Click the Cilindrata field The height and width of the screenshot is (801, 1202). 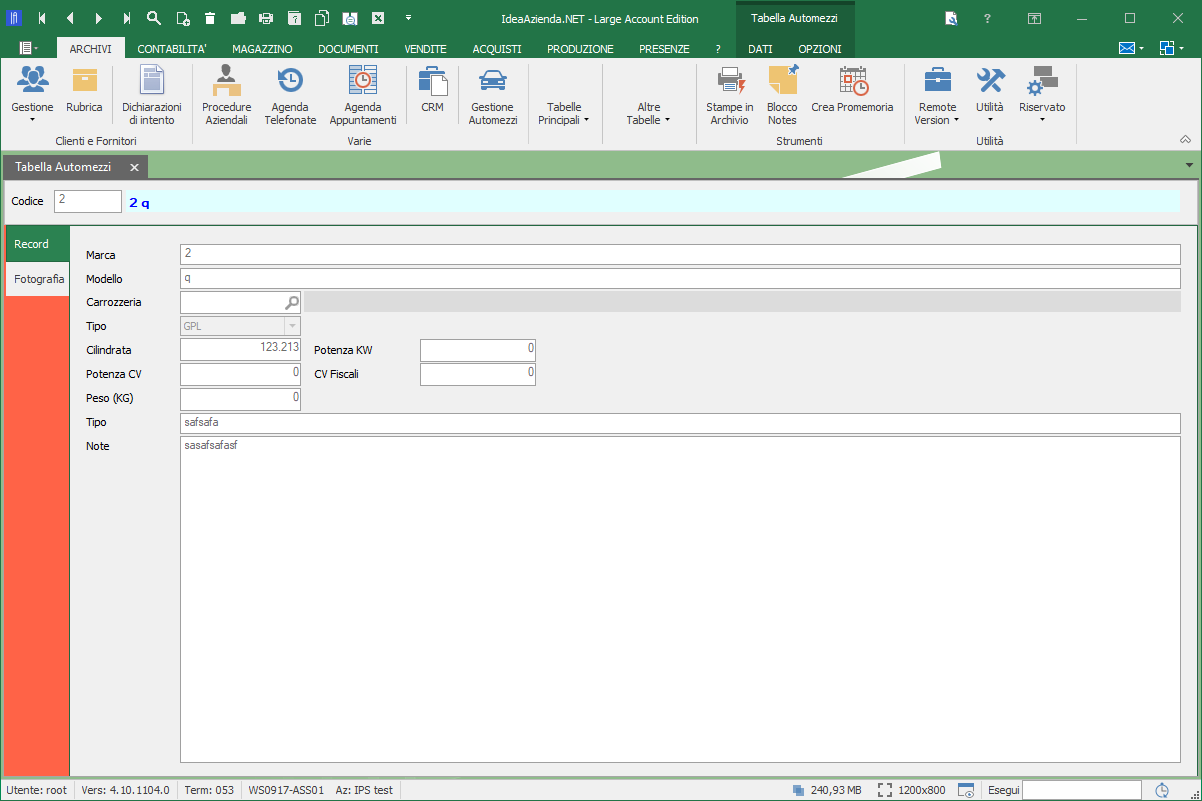(x=240, y=349)
